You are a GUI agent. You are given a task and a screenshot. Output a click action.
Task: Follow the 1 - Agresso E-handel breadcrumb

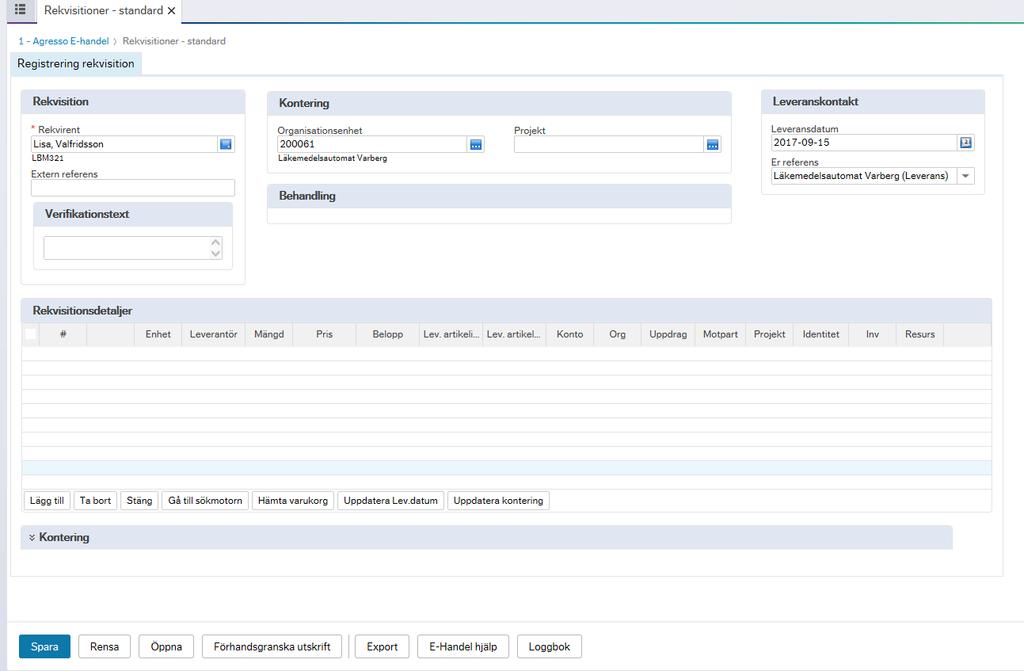[x=63, y=41]
